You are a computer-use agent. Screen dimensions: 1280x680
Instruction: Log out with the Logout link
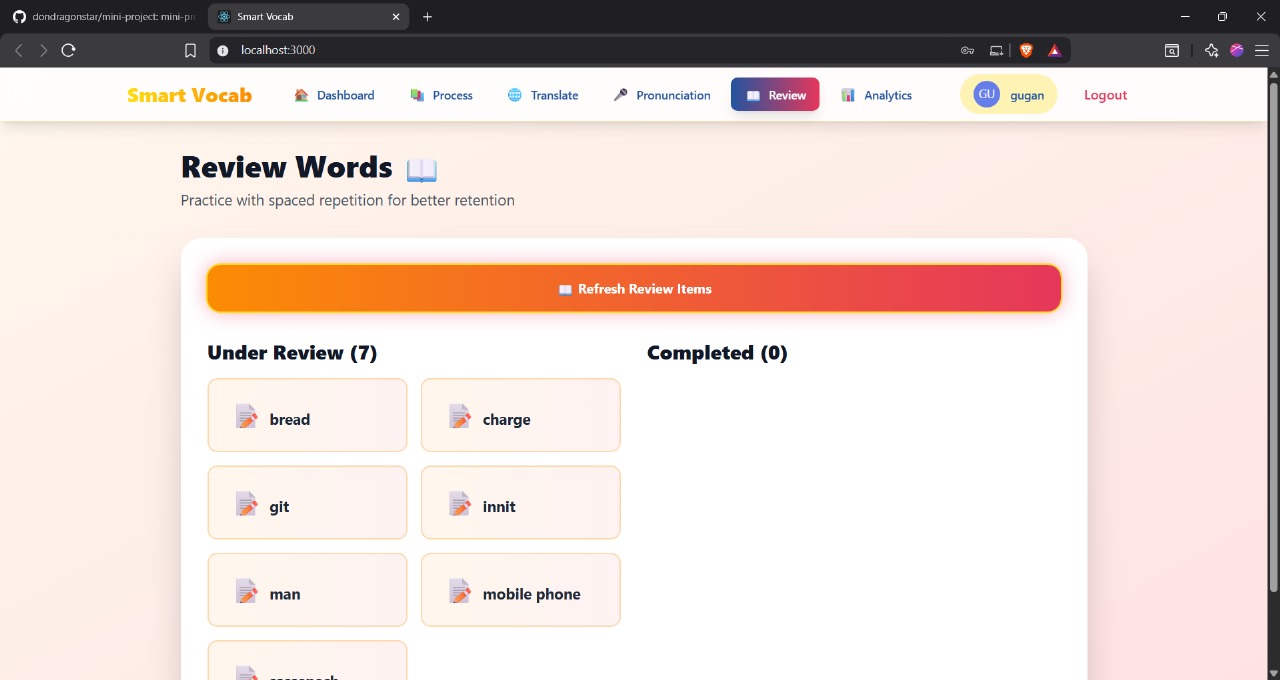1105,95
